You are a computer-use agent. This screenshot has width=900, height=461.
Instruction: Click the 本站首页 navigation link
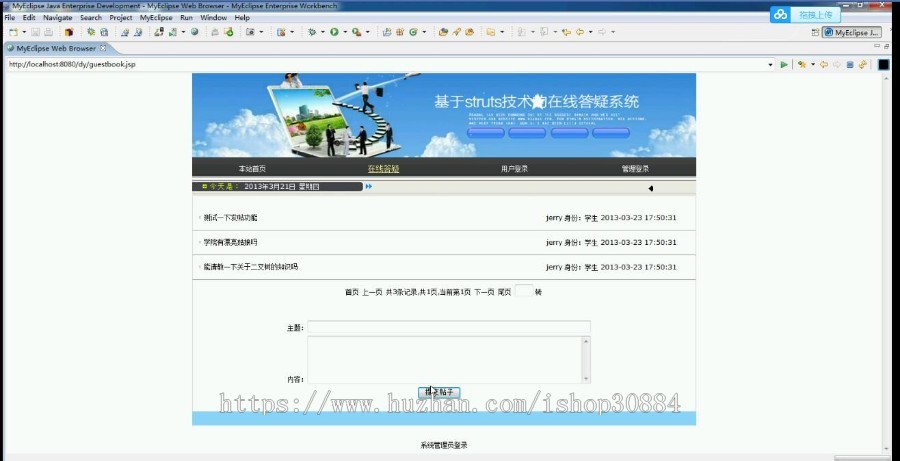click(252, 169)
